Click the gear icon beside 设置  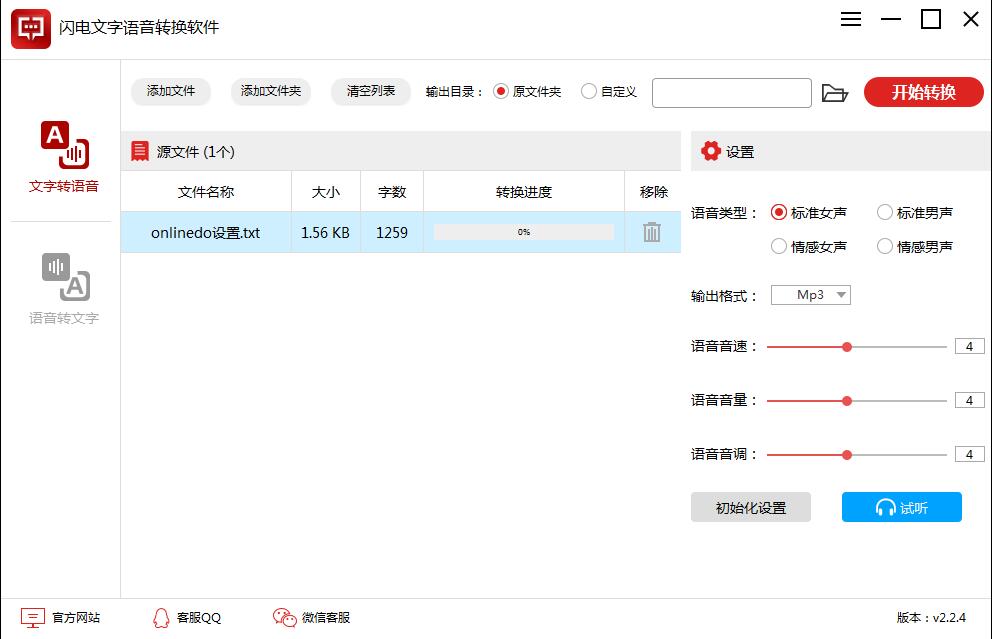(x=712, y=150)
